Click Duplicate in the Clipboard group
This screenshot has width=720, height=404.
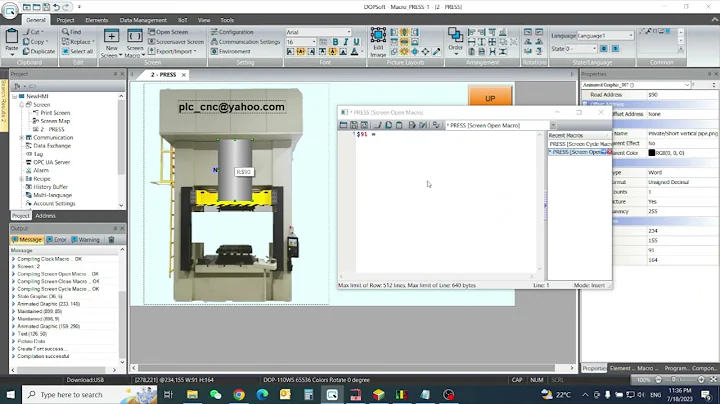click(39, 51)
